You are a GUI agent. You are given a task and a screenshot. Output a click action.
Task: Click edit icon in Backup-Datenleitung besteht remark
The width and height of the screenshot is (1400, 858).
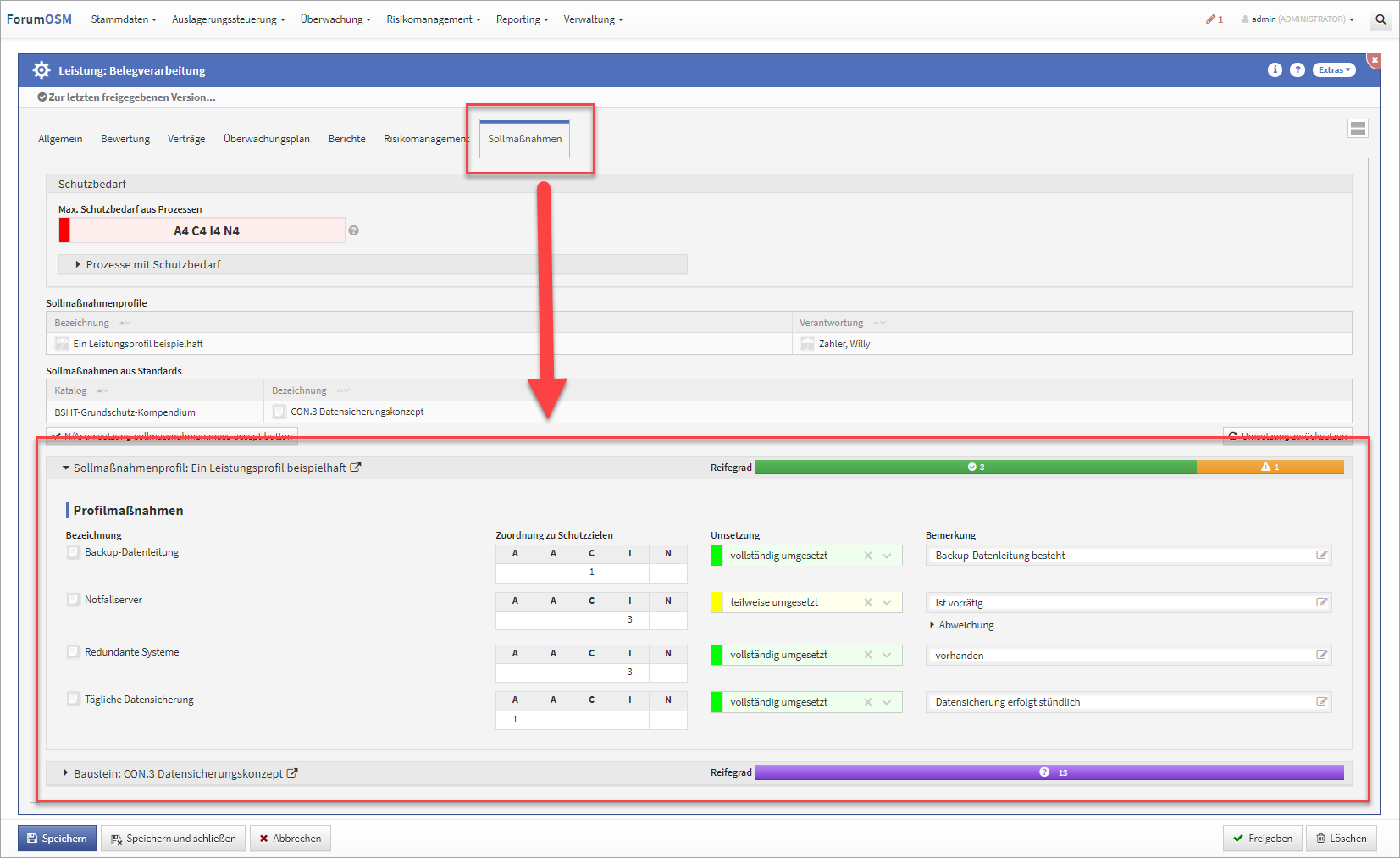(x=1321, y=556)
